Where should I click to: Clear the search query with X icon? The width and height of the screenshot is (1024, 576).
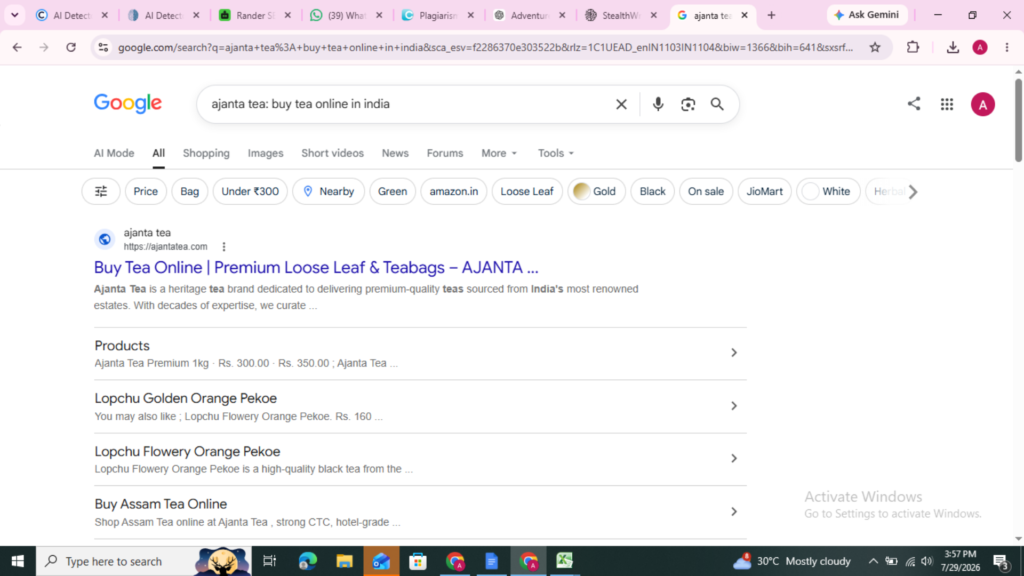(621, 104)
